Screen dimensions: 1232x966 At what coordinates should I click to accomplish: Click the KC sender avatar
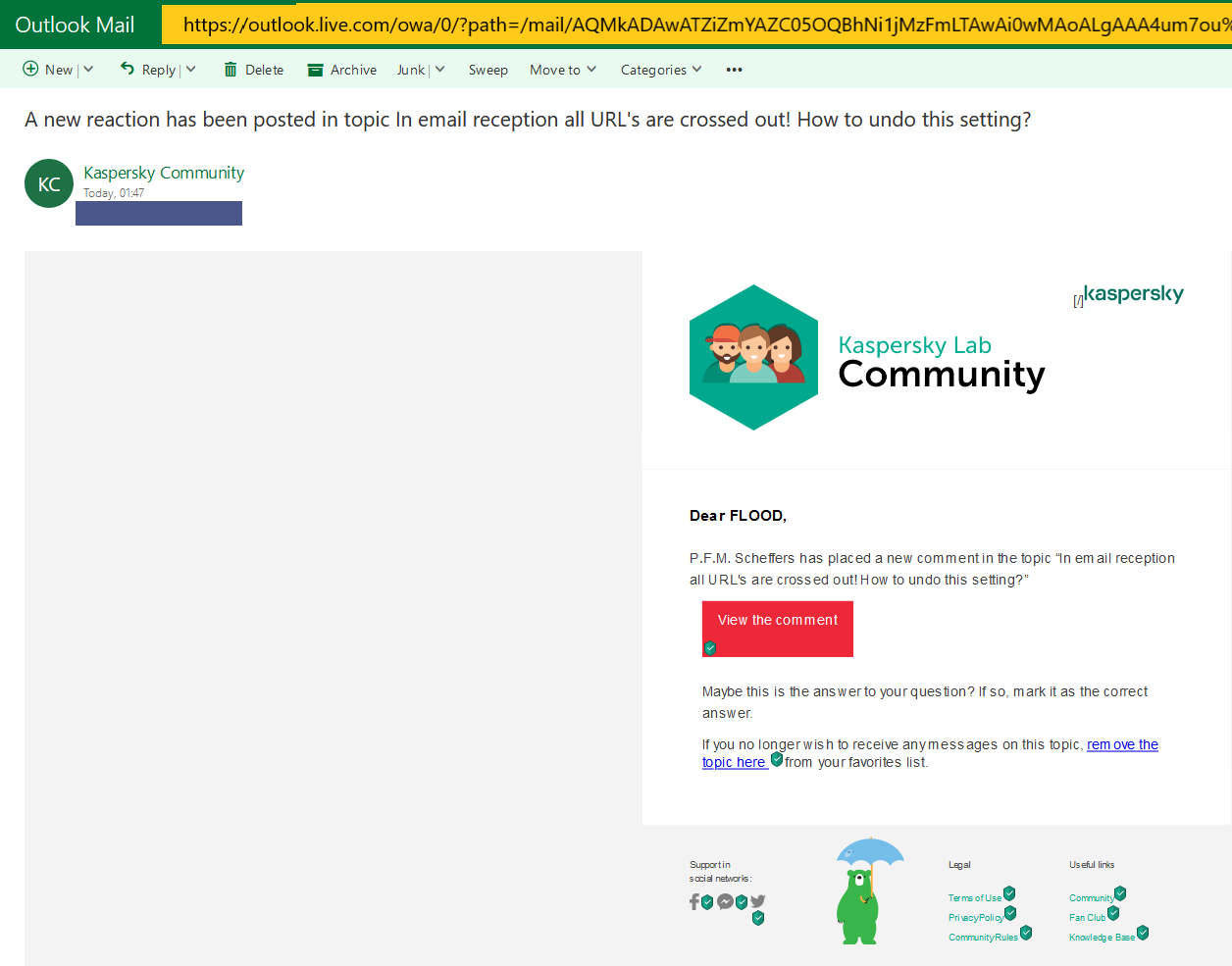49,183
